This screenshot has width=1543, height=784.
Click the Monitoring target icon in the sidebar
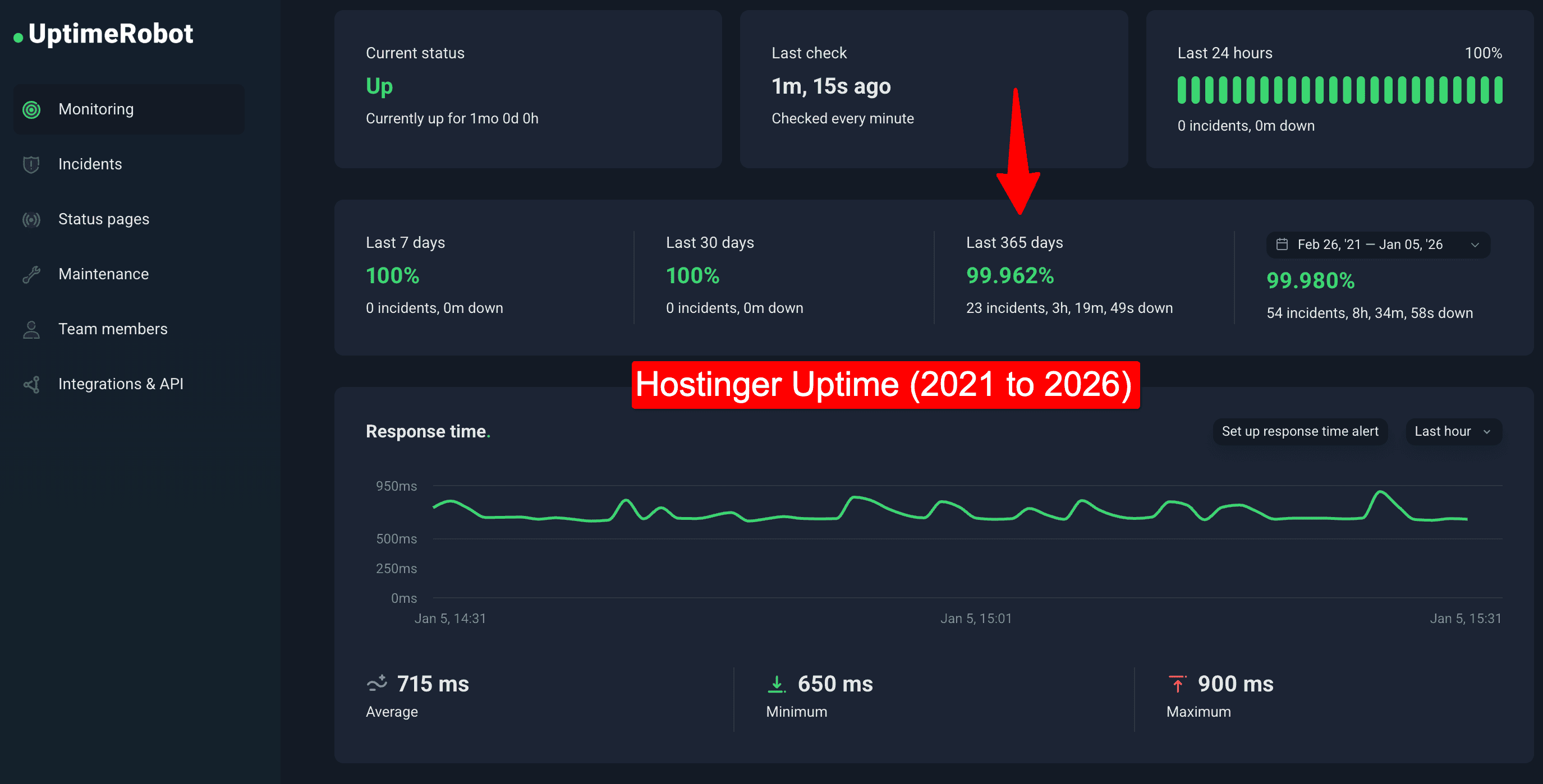point(31,109)
